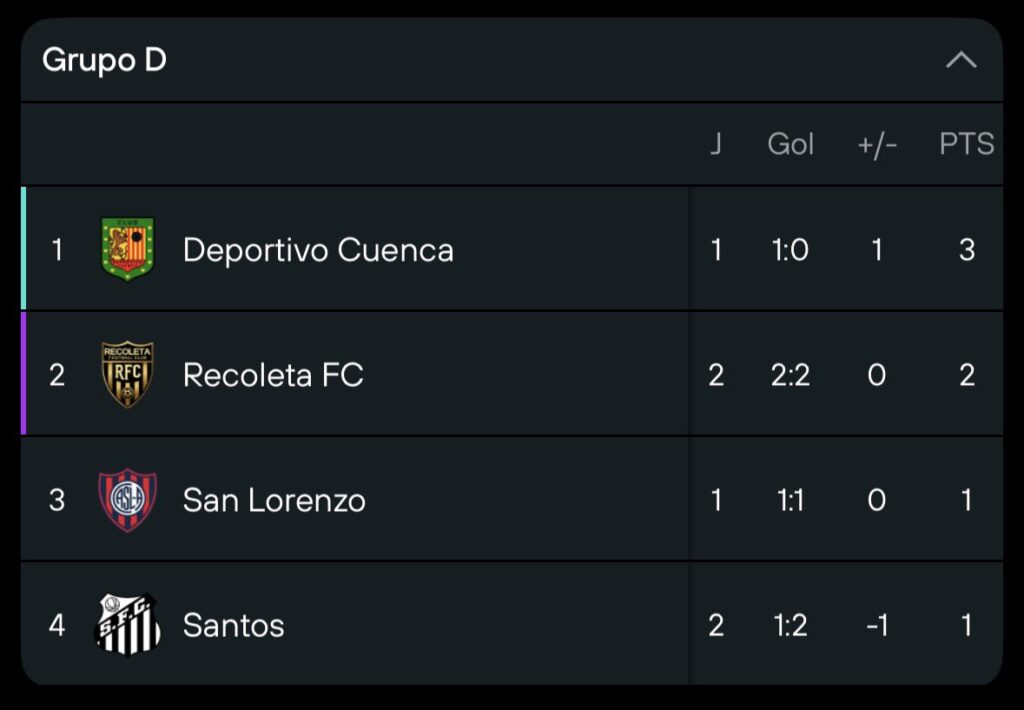Image resolution: width=1024 pixels, height=710 pixels.
Task: Click the Gol column header
Action: [790, 144]
